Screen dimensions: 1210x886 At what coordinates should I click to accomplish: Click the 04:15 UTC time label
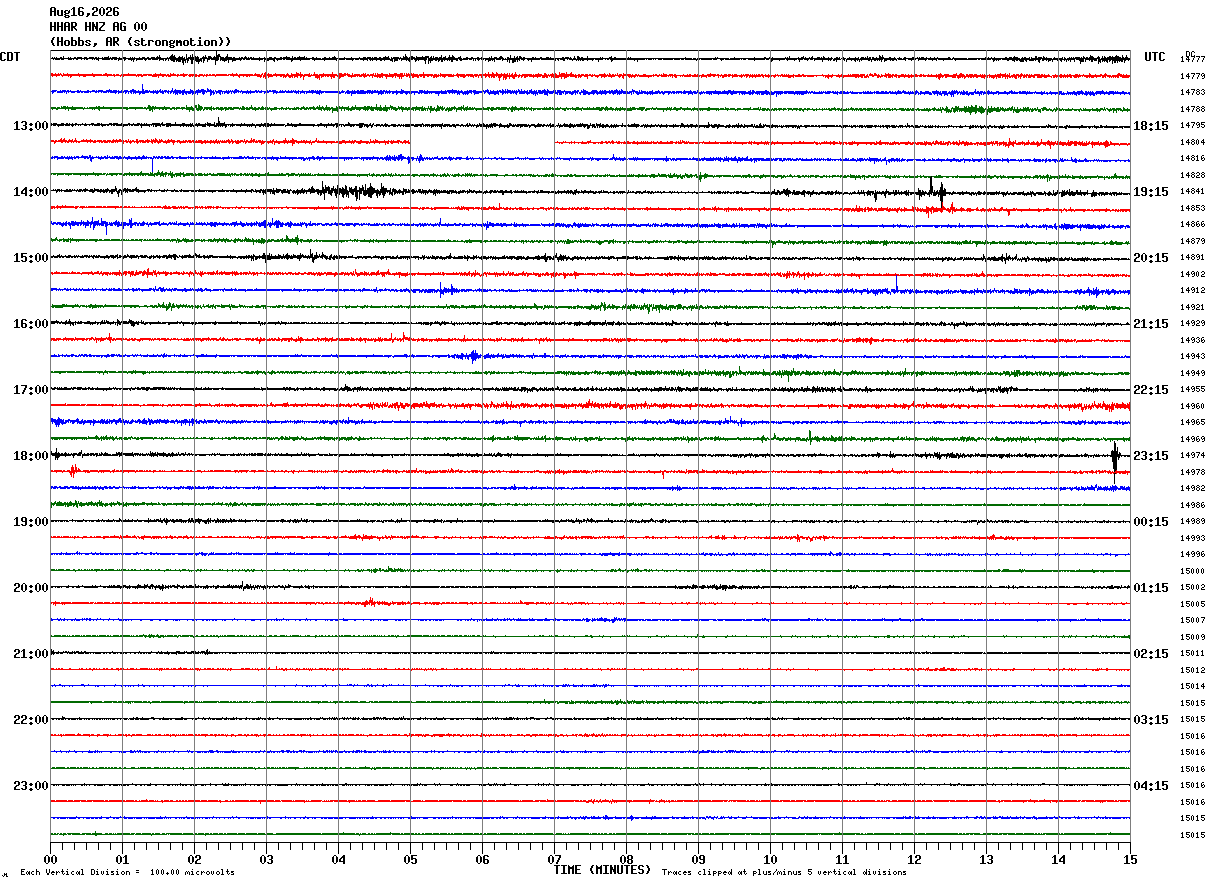pos(1150,786)
